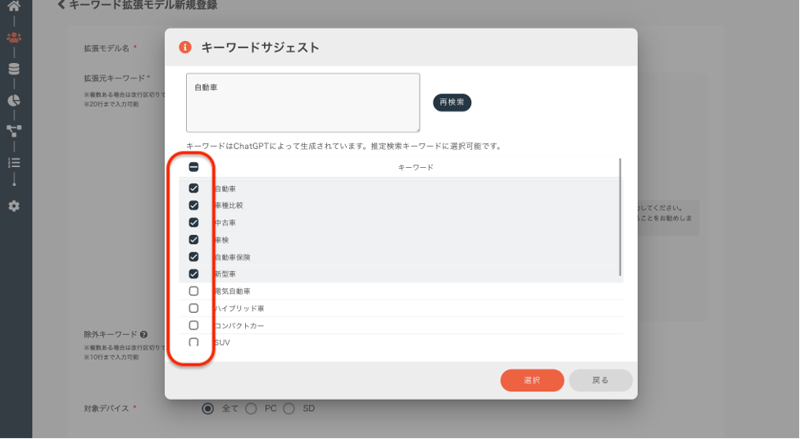Open the settings gear in the sidebar
This screenshot has width=800, height=439.
coord(14,206)
